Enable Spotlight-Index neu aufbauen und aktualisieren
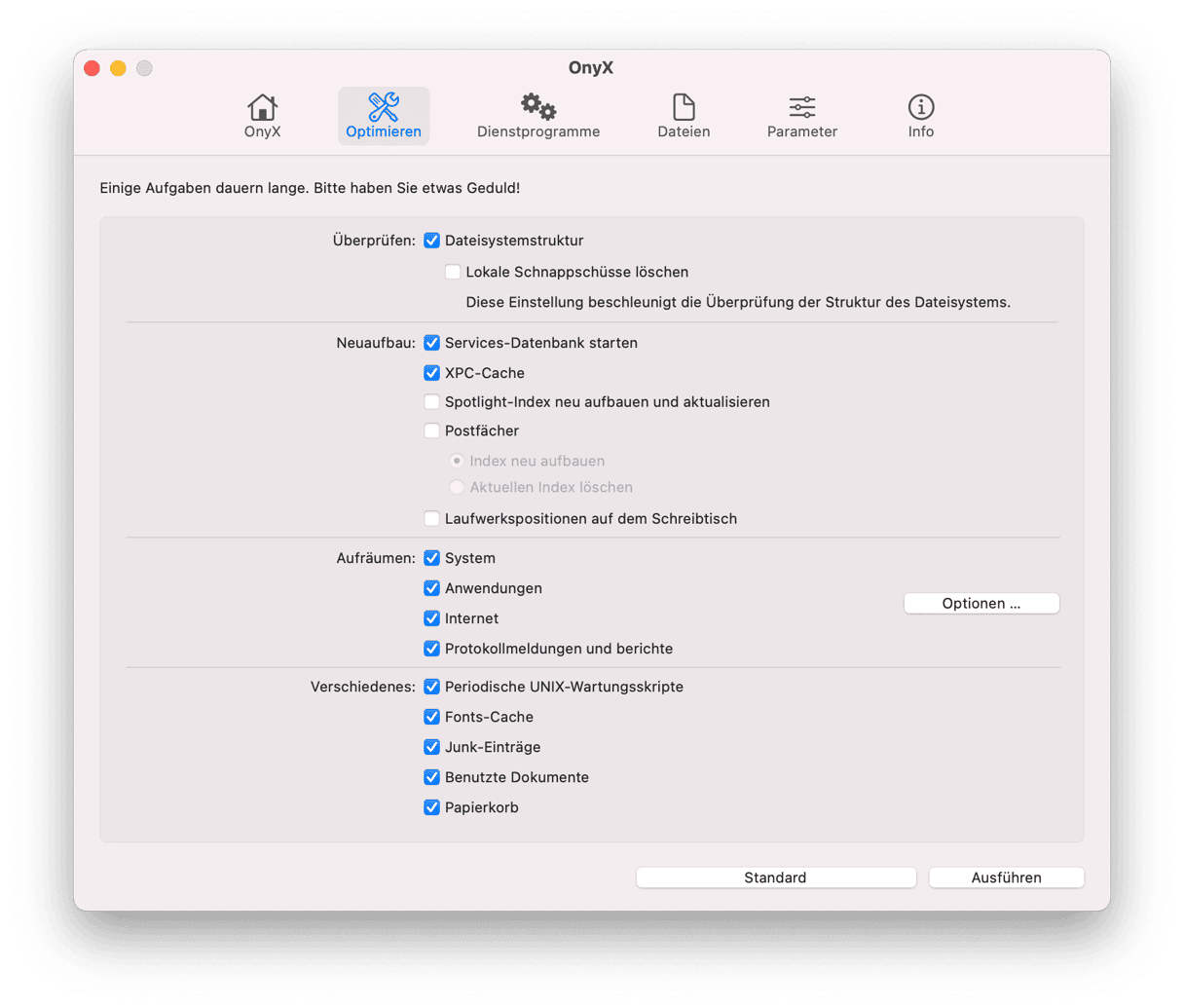Image resolution: width=1184 pixels, height=1008 pixels. pyautogui.click(x=432, y=402)
